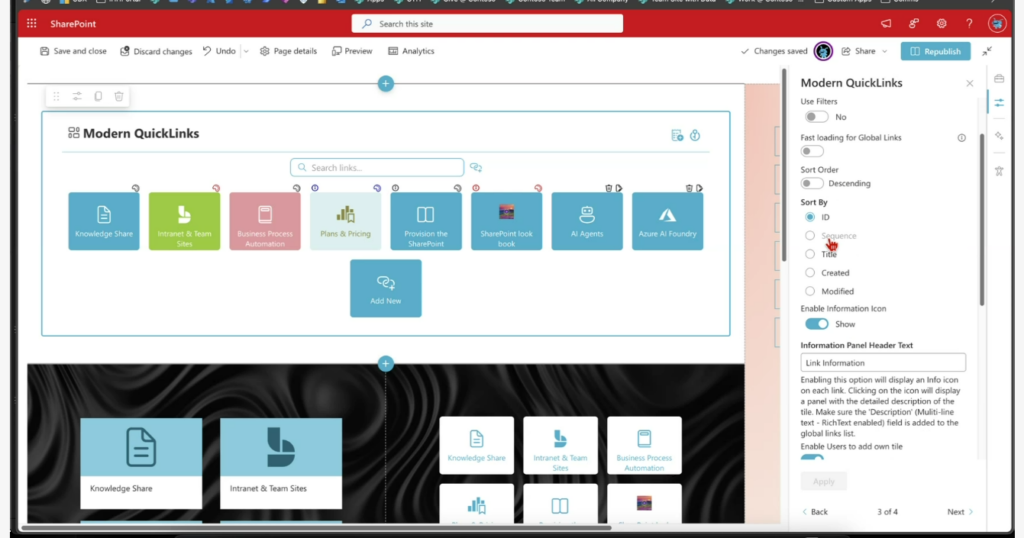Open the SharePoint app launcher waffle
Image resolution: width=1024 pixels, height=538 pixels.
tap(31, 24)
